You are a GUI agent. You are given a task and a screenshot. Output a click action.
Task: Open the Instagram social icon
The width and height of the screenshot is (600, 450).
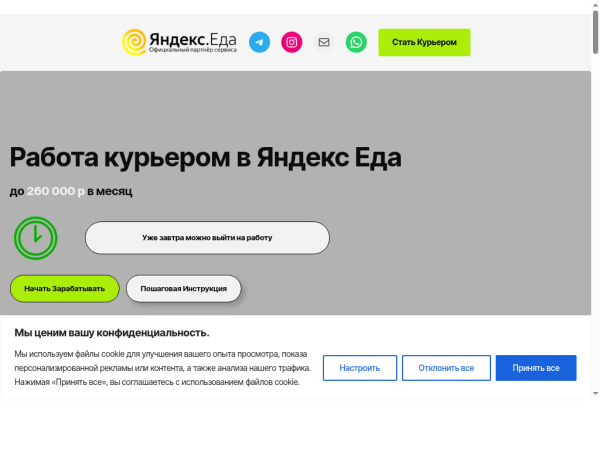(x=292, y=42)
